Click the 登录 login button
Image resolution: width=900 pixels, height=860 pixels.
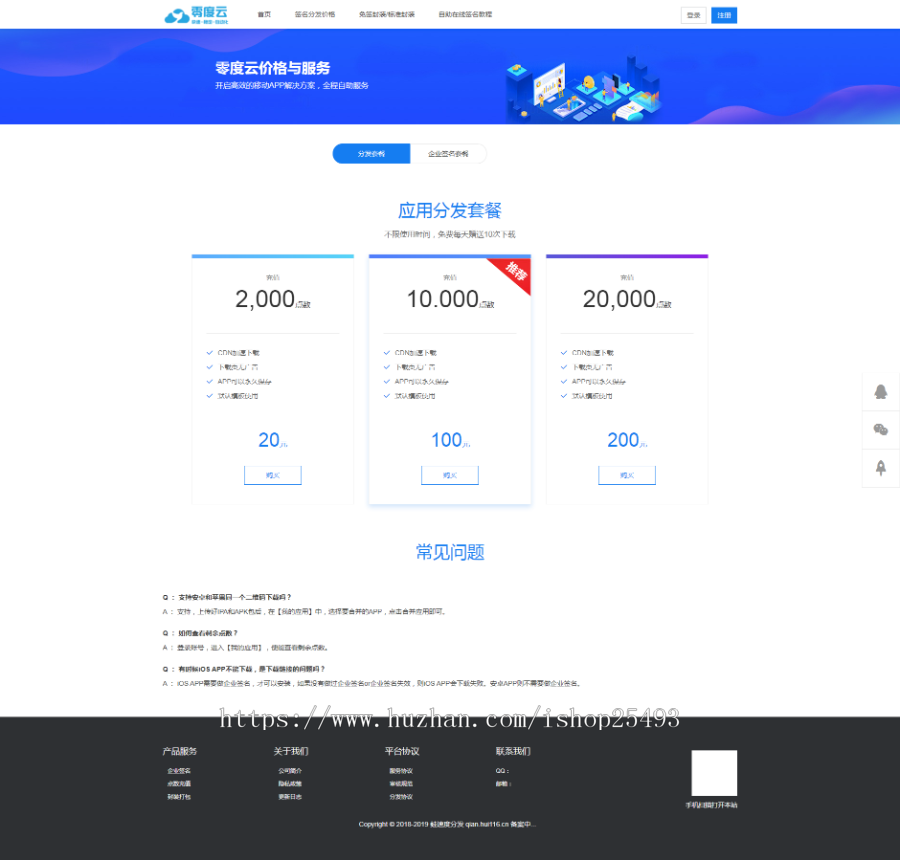click(x=693, y=15)
